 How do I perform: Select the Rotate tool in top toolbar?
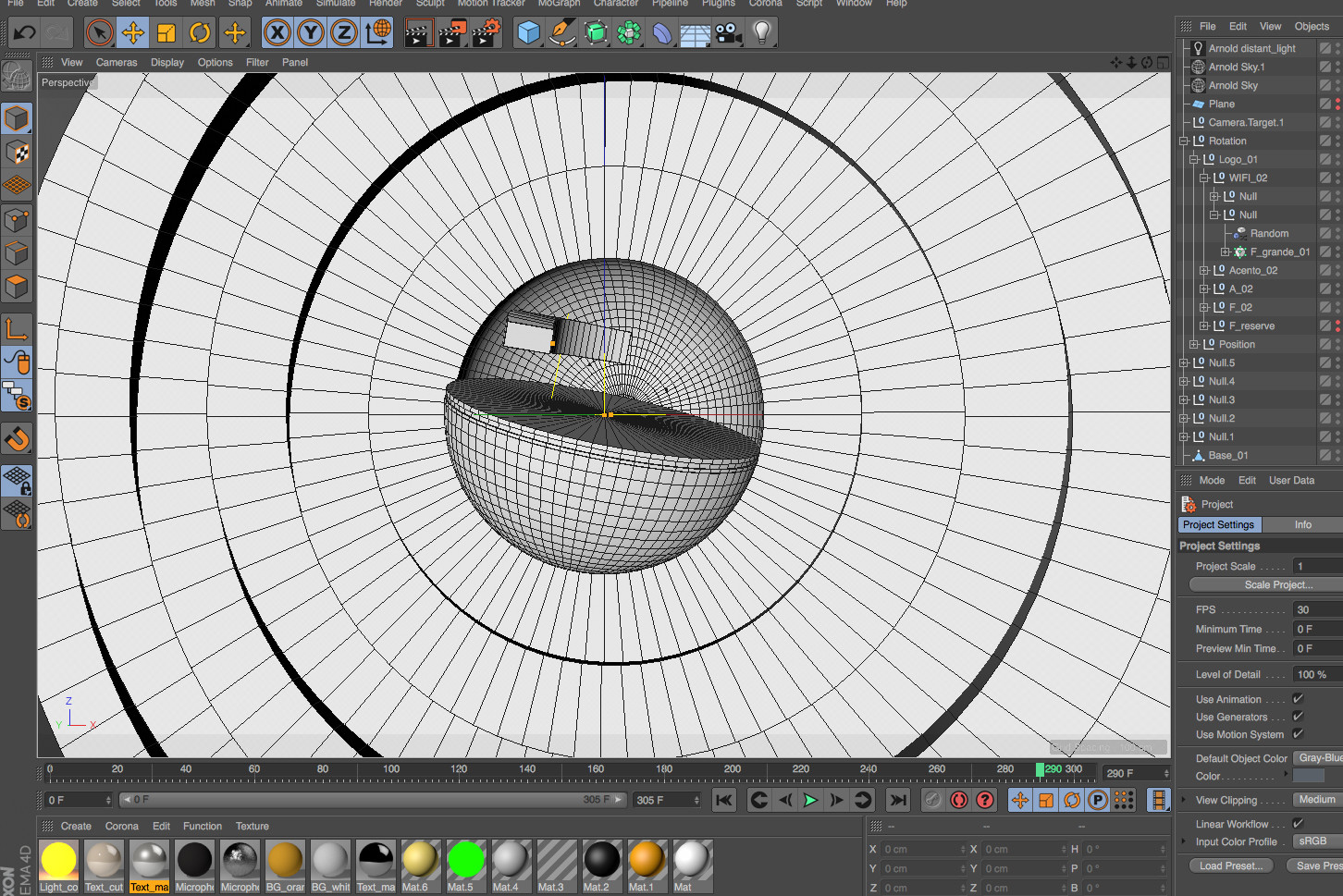pyautogui.click(x=200, y=33)
